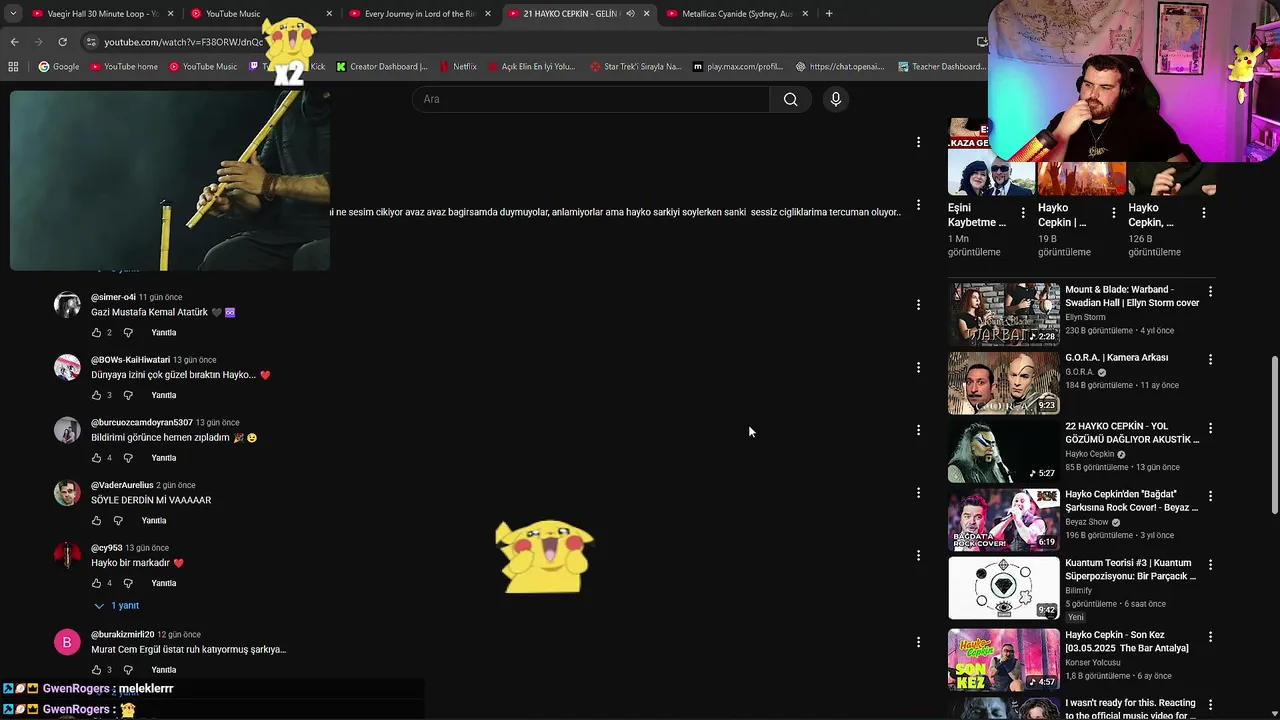Open Hayko Cepkin - Son Kez video title
The image size is (1280, 720).
coord(1127,642)
